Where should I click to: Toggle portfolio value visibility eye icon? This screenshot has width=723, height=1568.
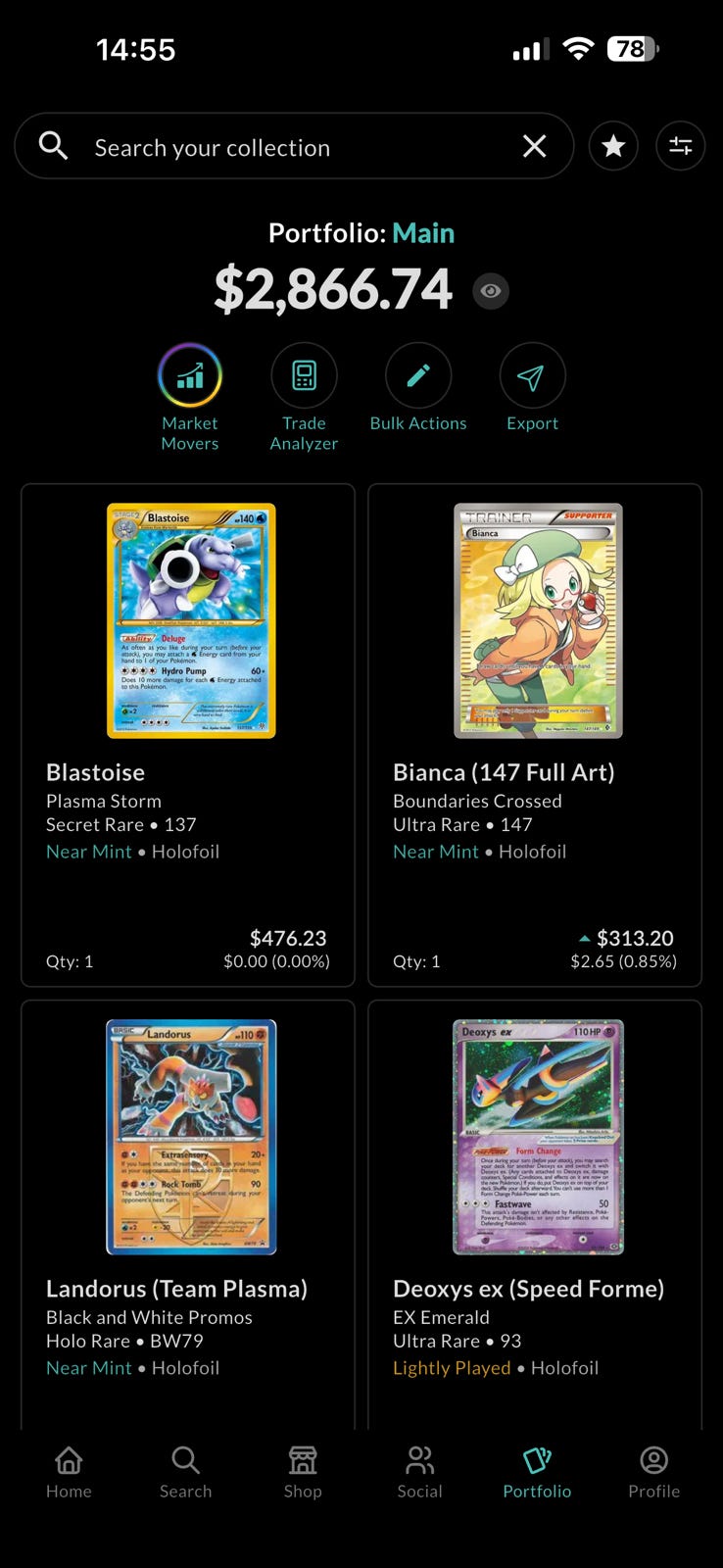coord(491,291)
